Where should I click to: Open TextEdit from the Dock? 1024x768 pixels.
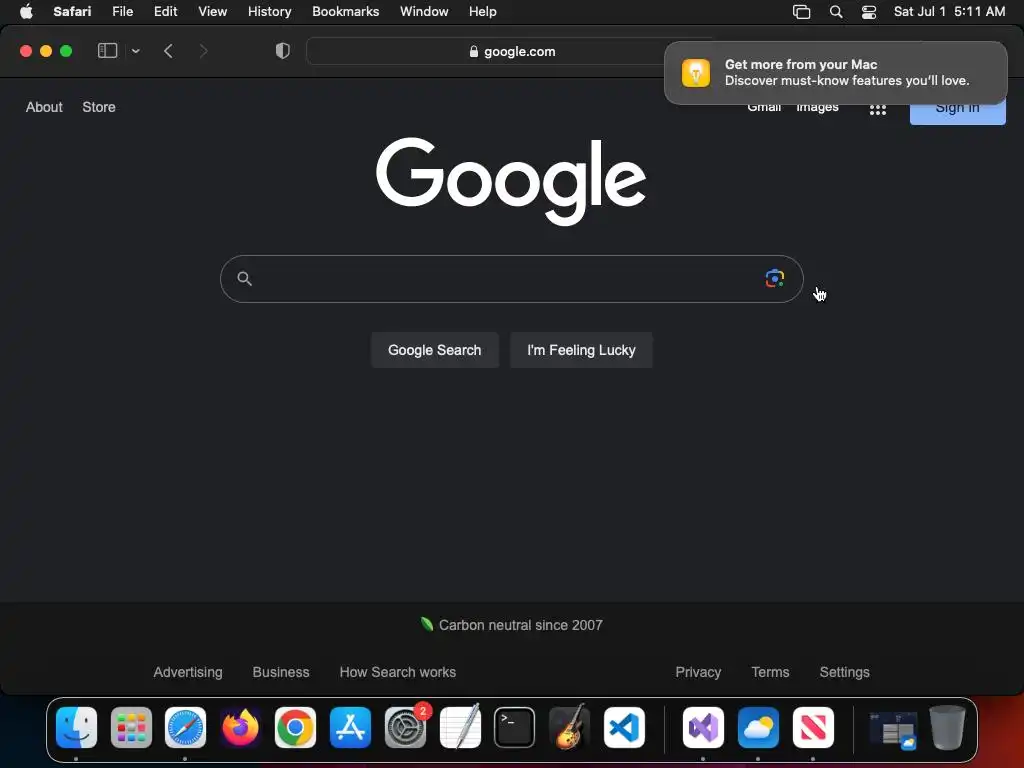pos(460,727)
